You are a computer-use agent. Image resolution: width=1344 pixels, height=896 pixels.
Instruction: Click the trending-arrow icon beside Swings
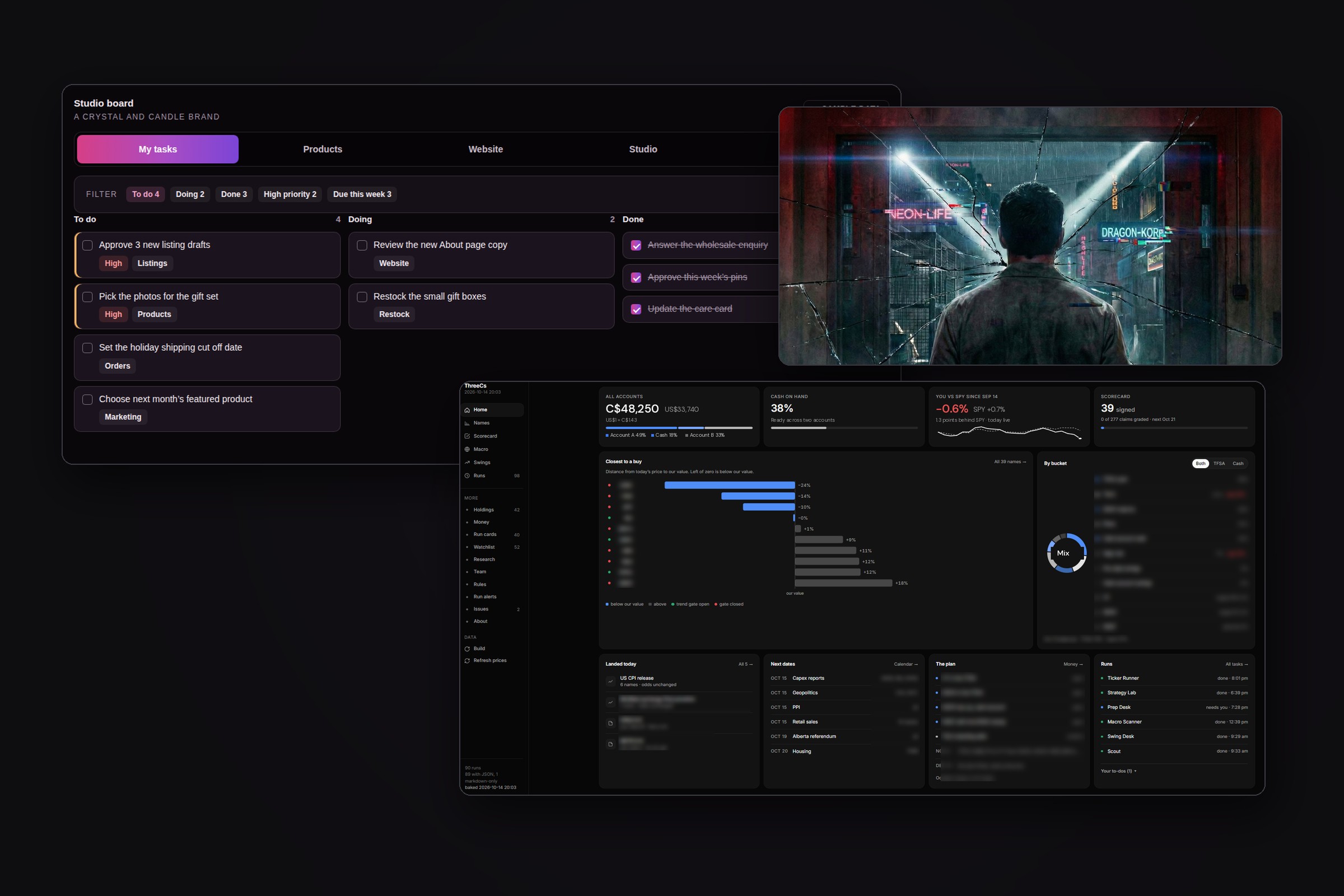point(467,463)
